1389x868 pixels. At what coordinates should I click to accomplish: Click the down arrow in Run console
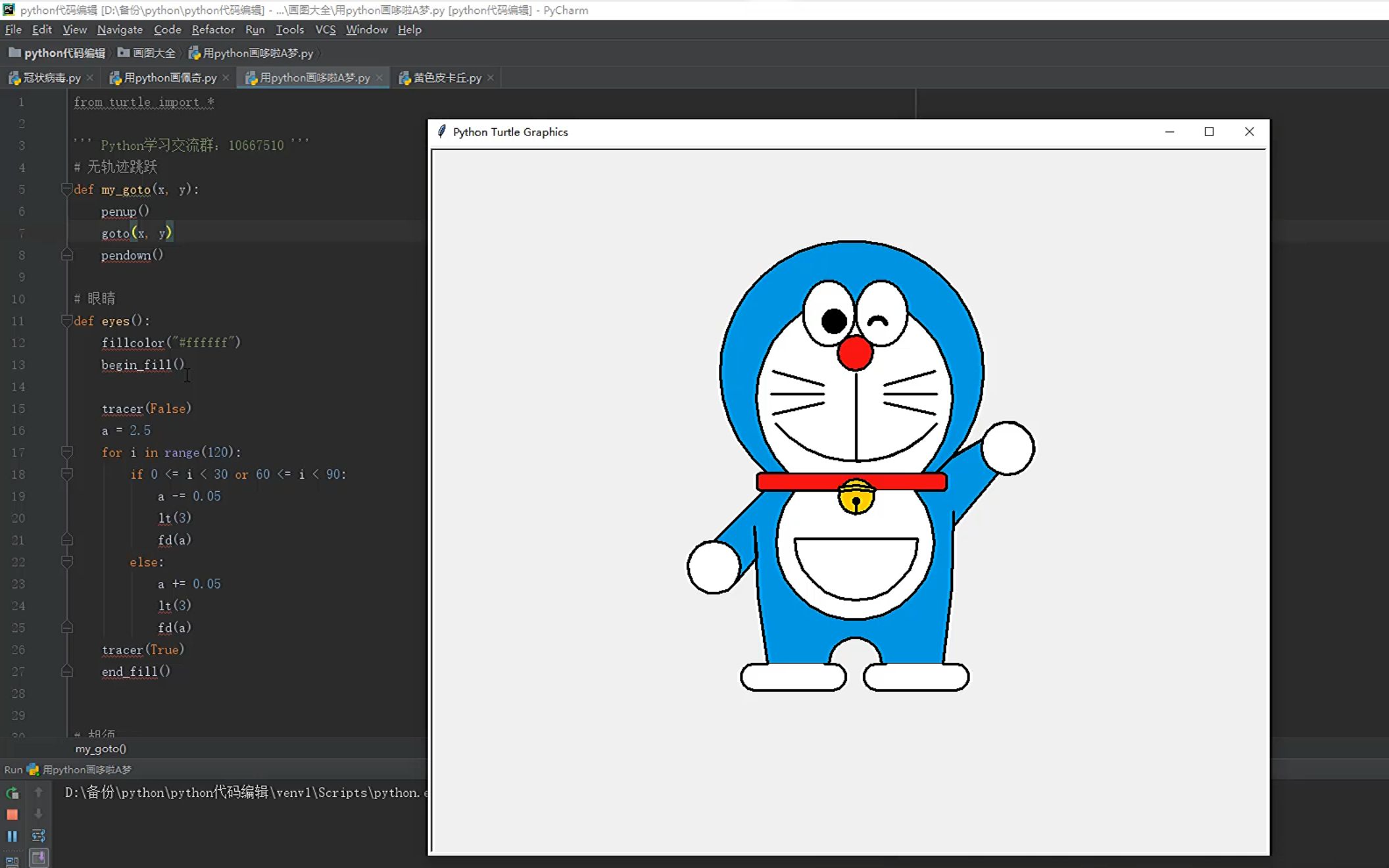[x=38, y=814]
